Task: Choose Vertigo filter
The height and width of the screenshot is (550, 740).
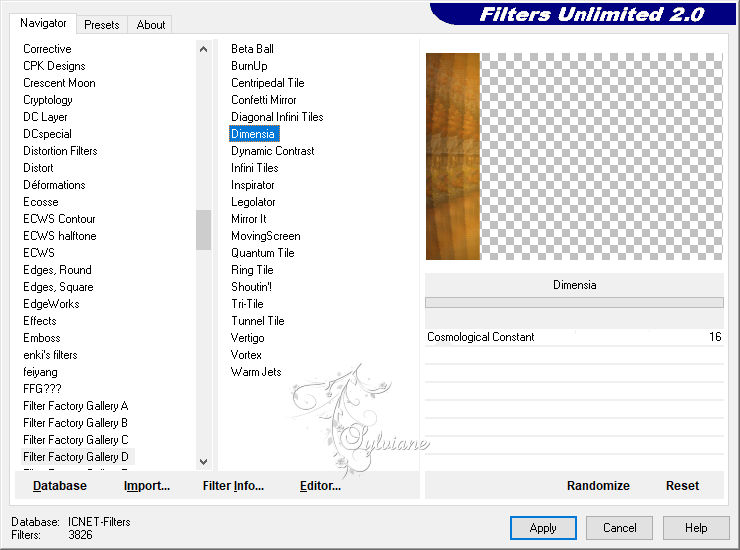Action: click(x=248, y=338)
